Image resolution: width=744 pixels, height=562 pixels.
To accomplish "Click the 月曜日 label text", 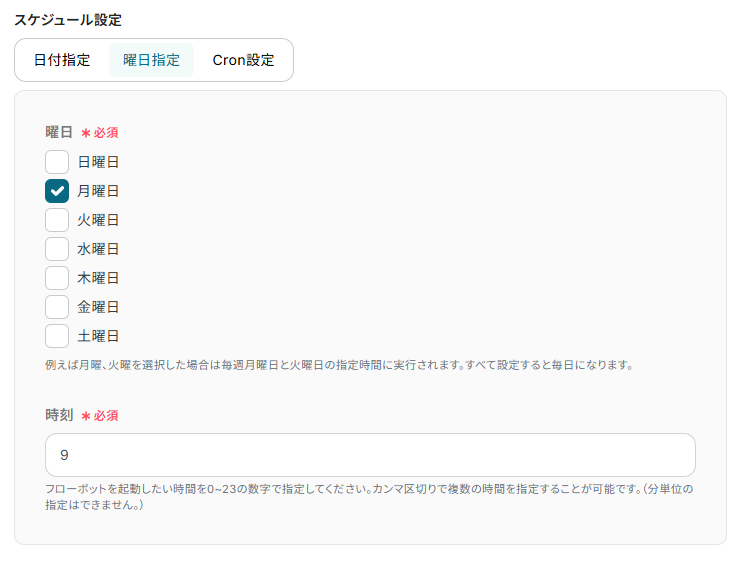I will tap(98, 191).
